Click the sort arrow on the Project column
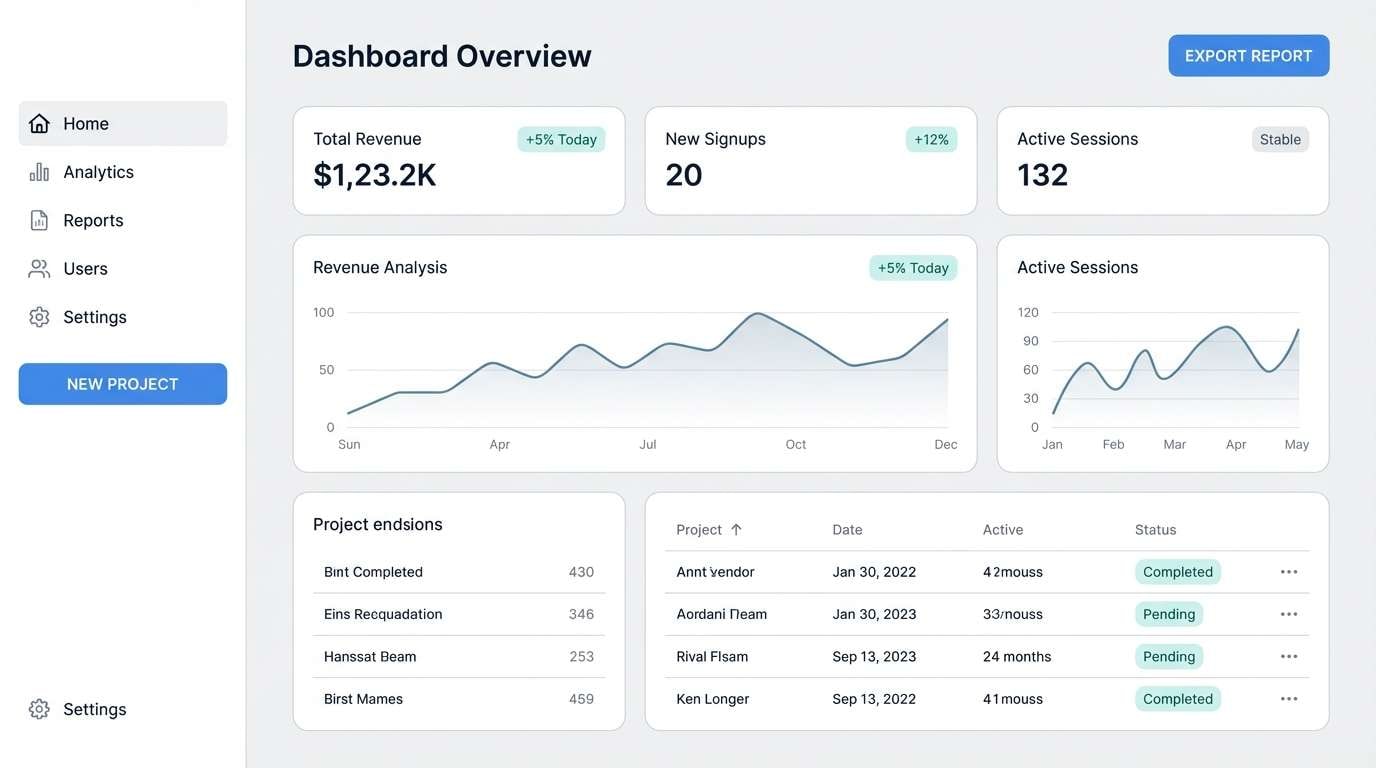The height and width of the screenshot is (768, 1376). click(x=736, y=529)
